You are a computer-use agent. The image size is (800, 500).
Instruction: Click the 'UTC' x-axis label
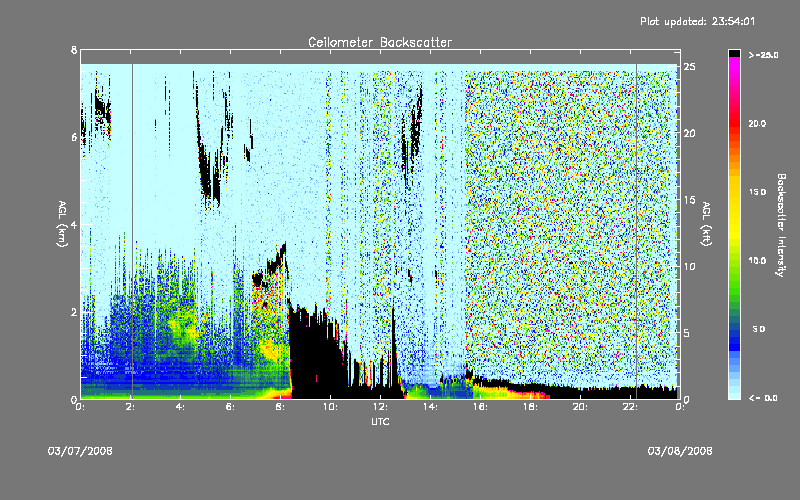[x=380, y=421]
